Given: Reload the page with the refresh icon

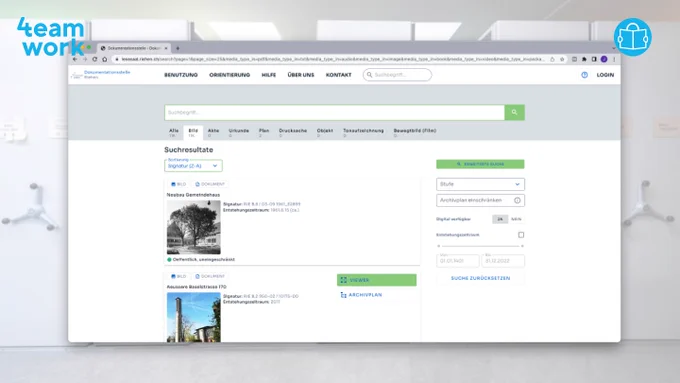Looking at the screenshot, I should [95, 59].
